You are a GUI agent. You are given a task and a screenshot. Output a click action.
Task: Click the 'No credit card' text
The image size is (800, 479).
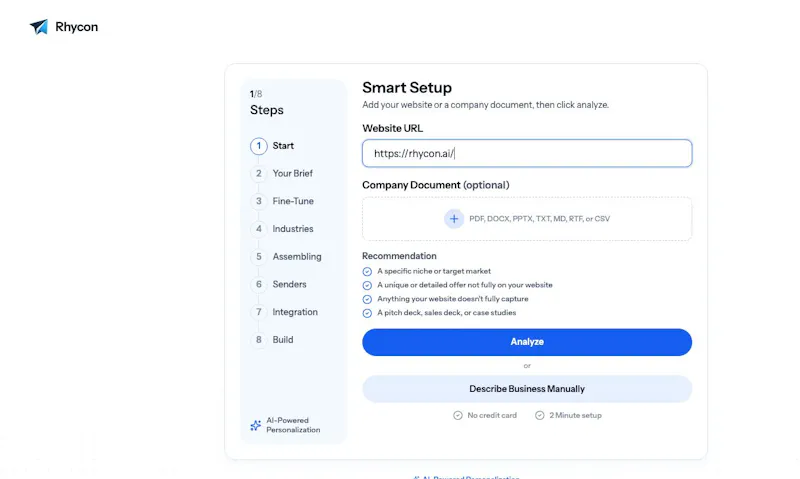pos(492,415)
